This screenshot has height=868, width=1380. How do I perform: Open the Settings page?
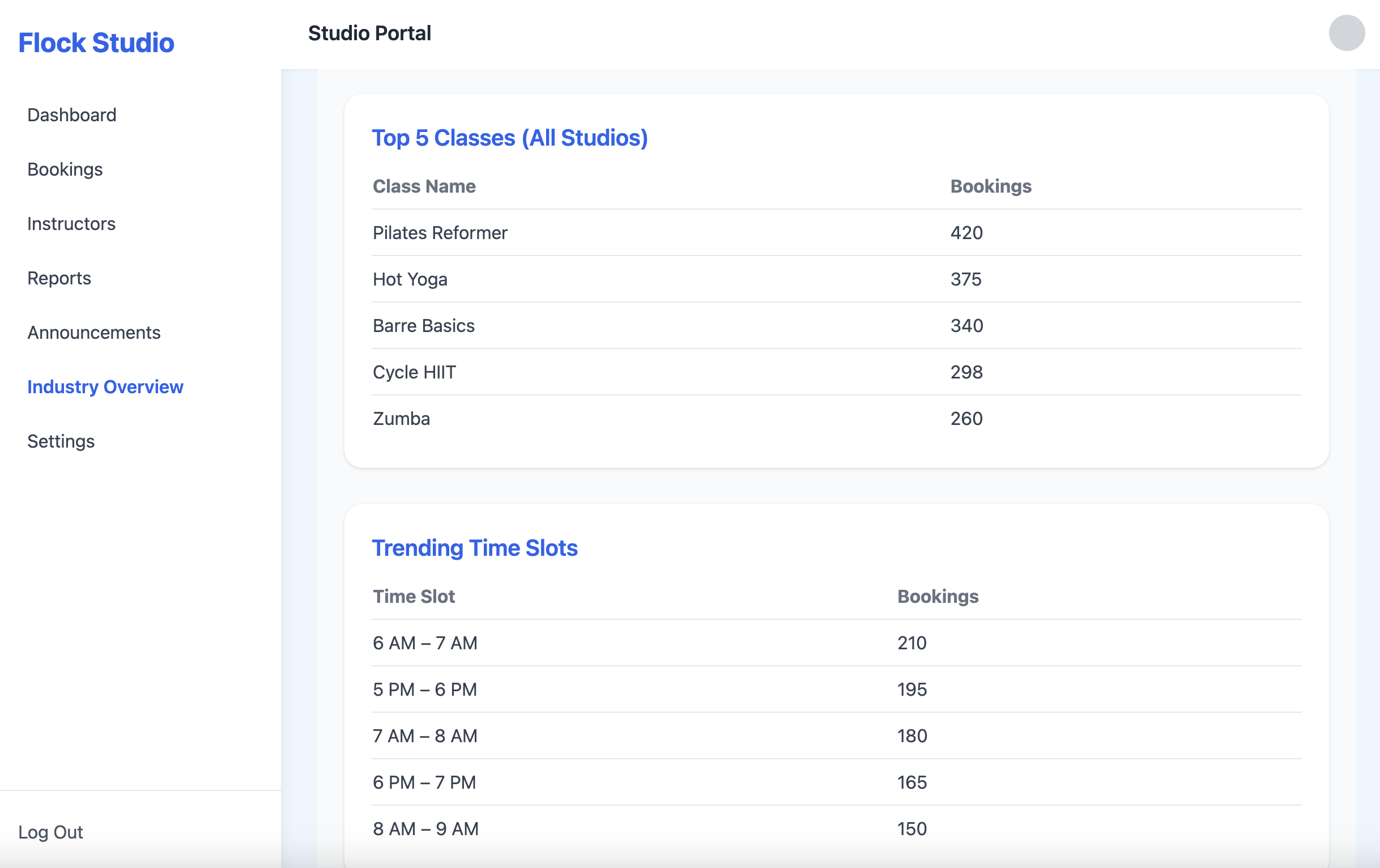(61, 441)
